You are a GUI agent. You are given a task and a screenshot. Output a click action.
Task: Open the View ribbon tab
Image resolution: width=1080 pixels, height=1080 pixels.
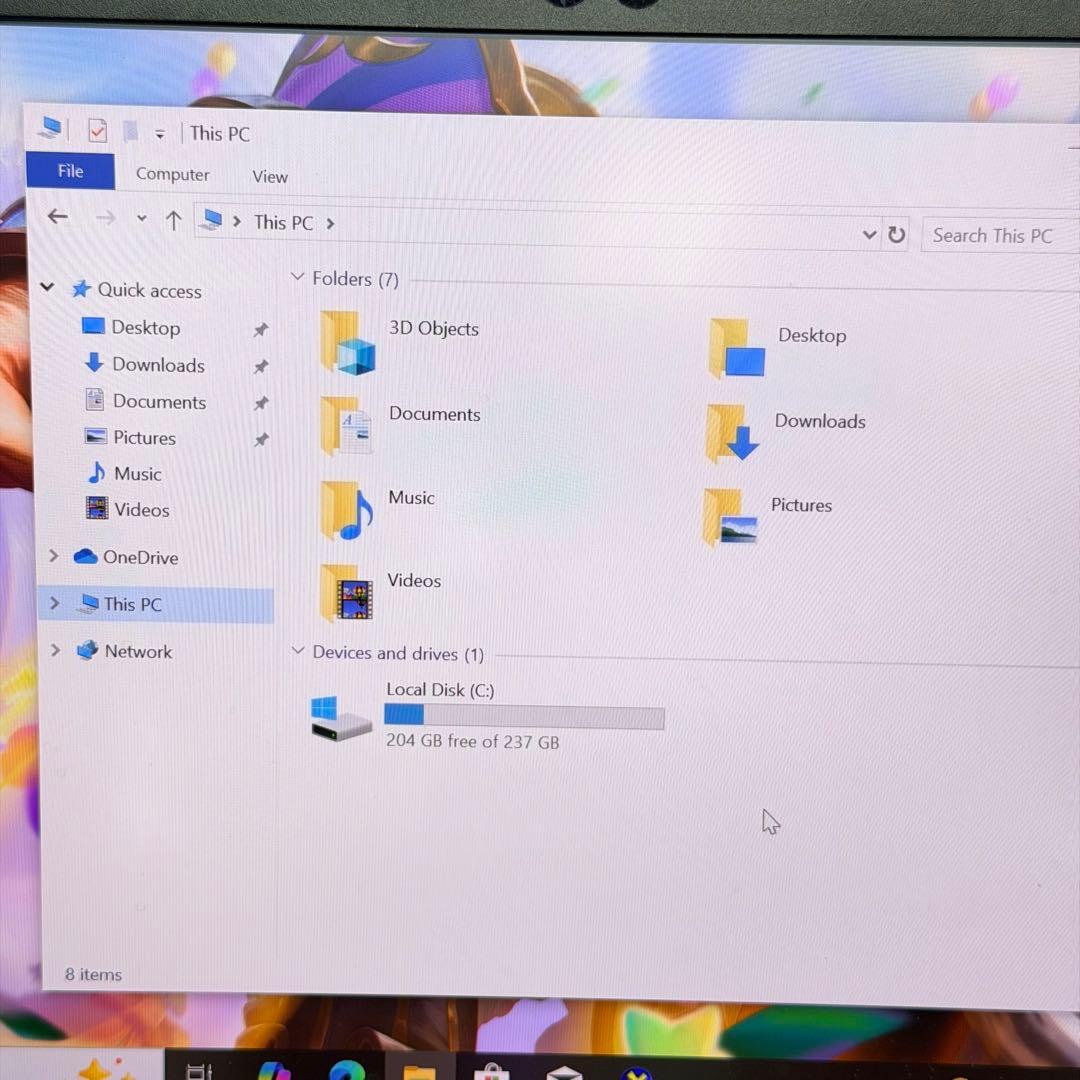pyautogui.click(x=269, y=176)
